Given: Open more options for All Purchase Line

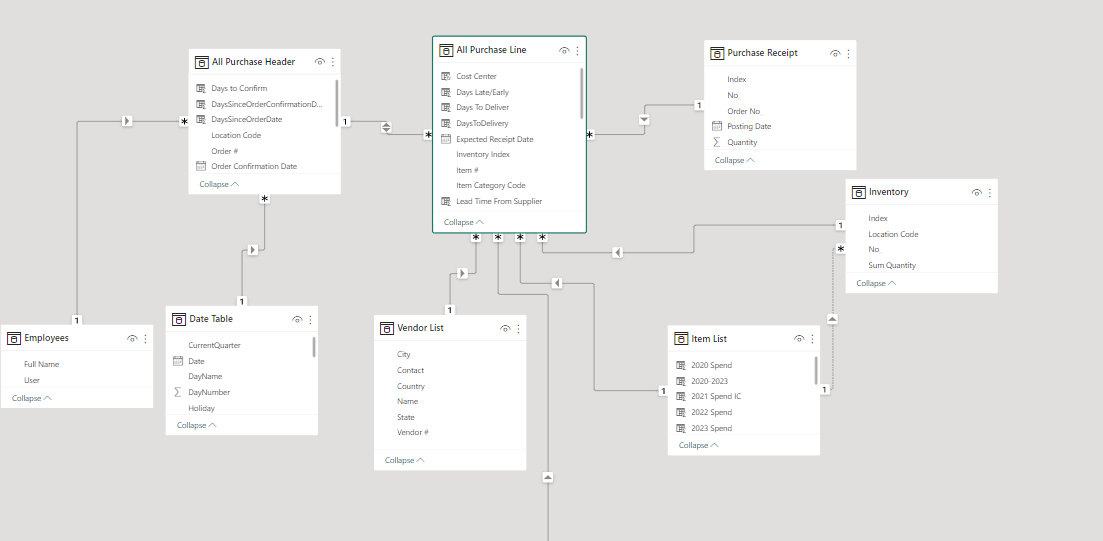Looking at the screenshot, I should (x=578, y=51).
